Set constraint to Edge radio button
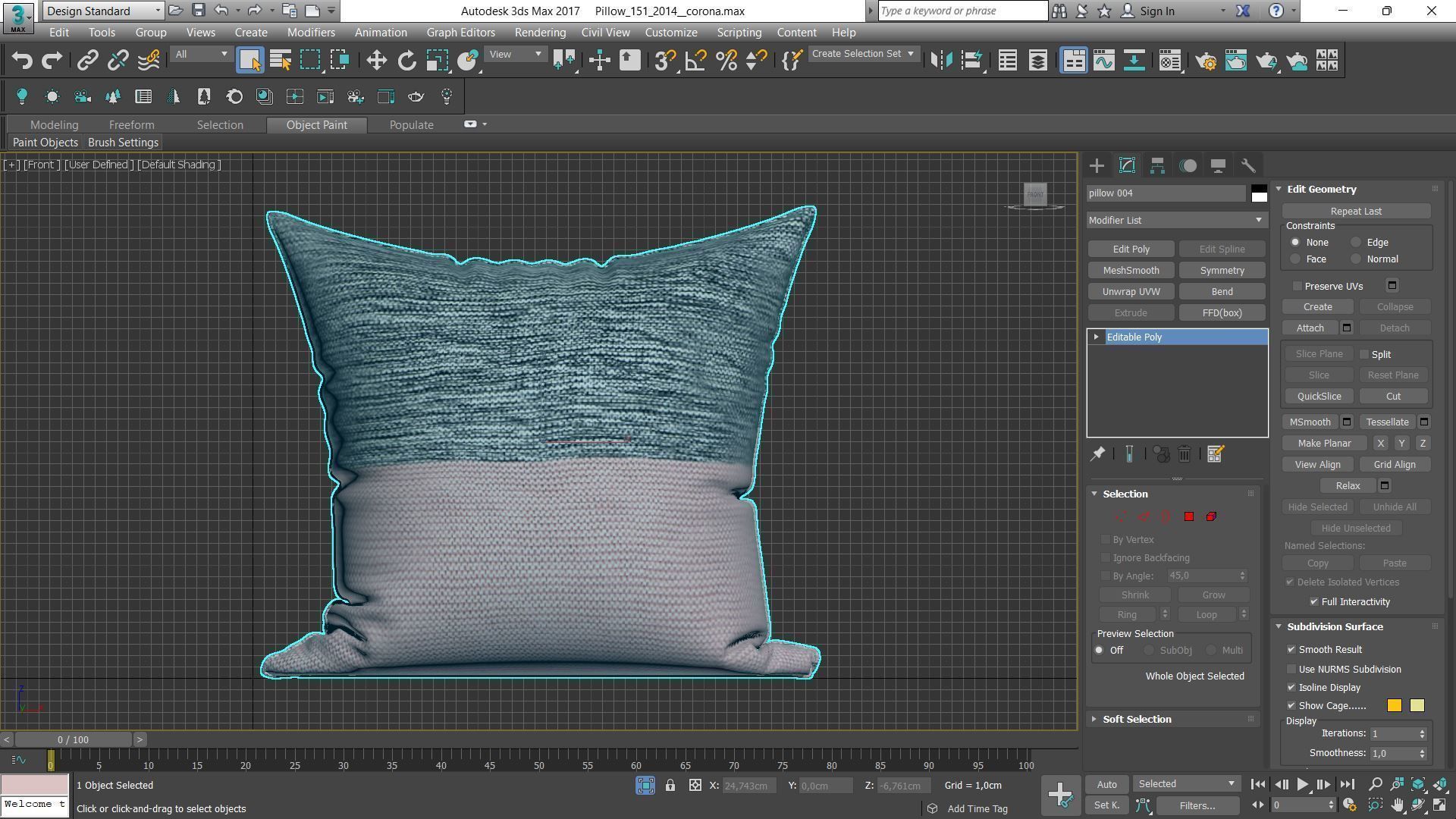1456x819 pixels. [x=1356, y=243]
